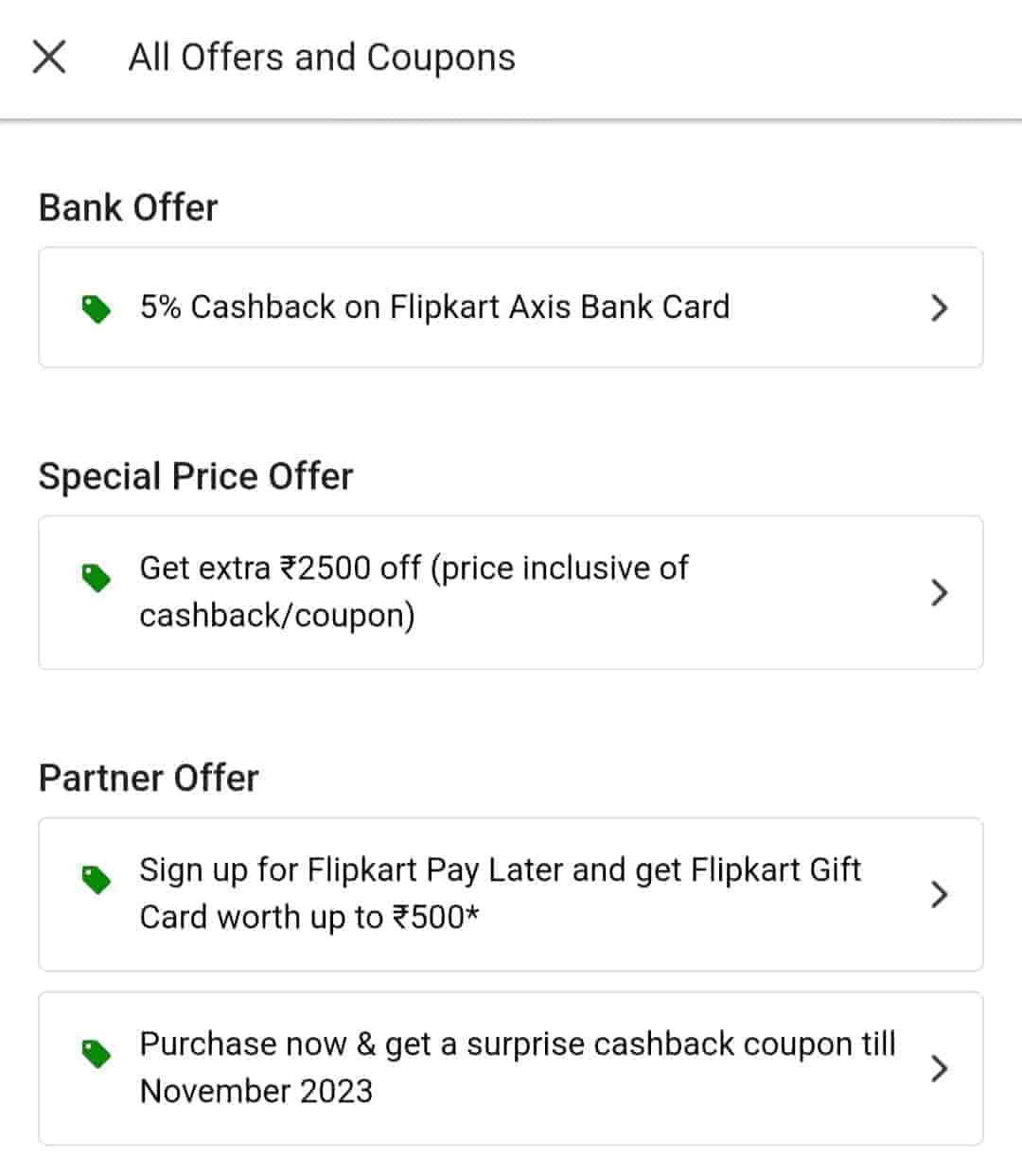Expand the Flipkart Pay Later offer chevron
This screenshot has width=1022, height=1176.
coord(939,894)
